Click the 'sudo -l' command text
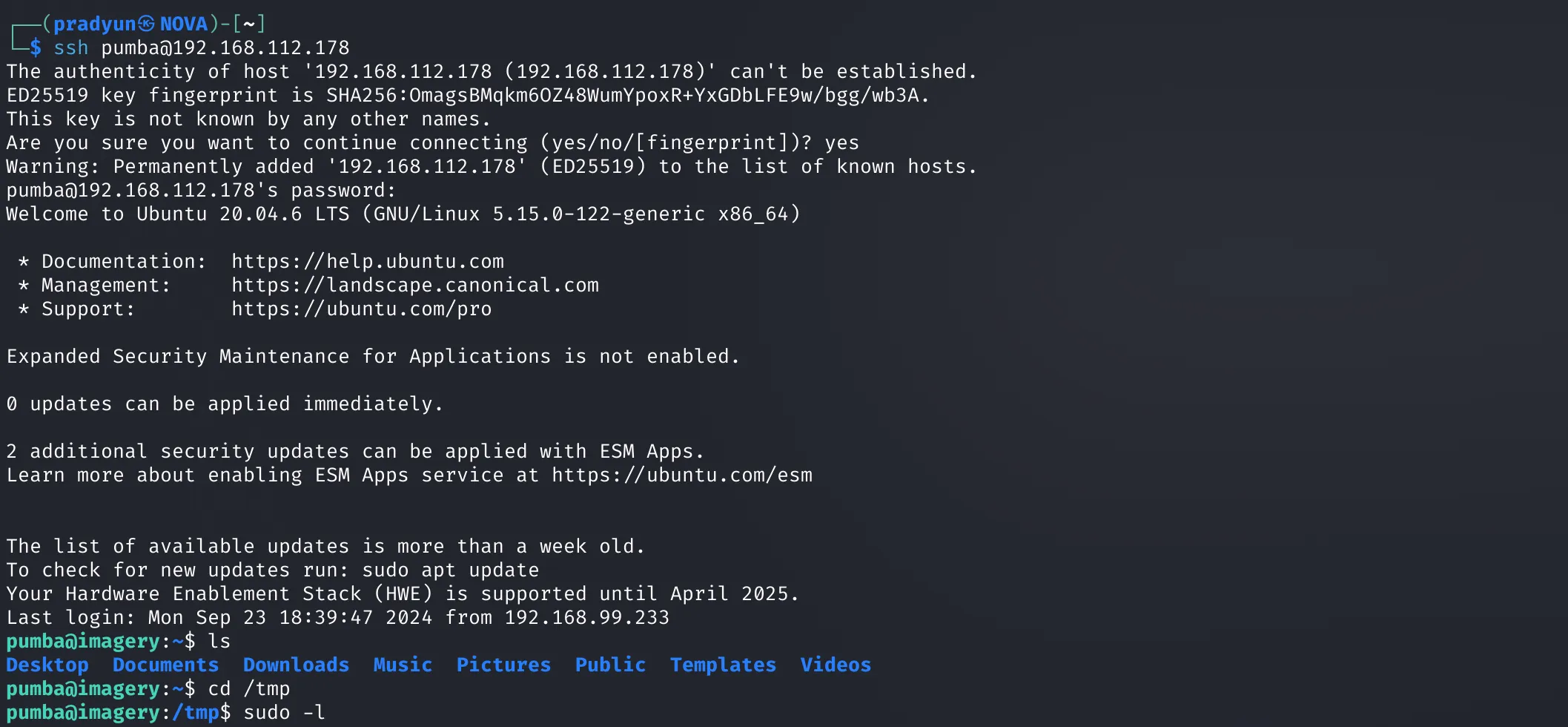 (x=284, y=712)
